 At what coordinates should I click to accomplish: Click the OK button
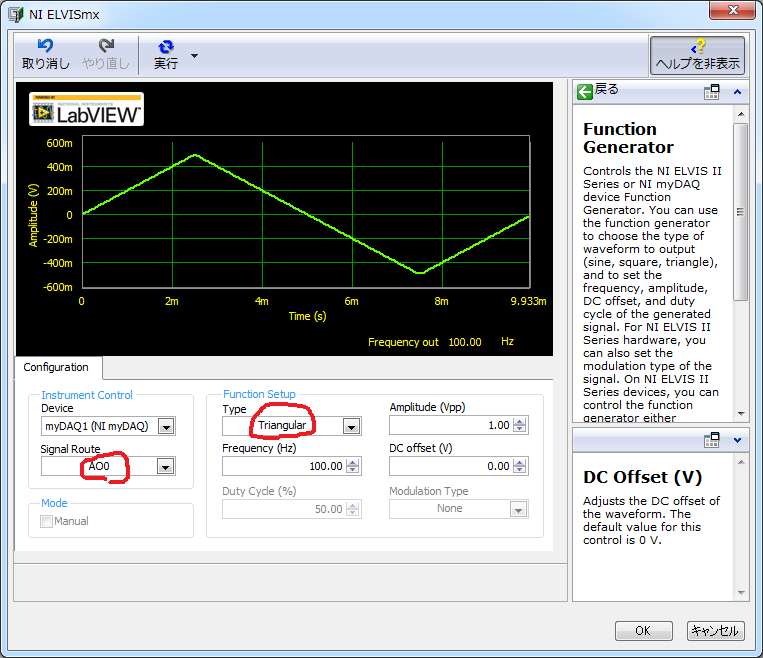[x=644, y=631]
